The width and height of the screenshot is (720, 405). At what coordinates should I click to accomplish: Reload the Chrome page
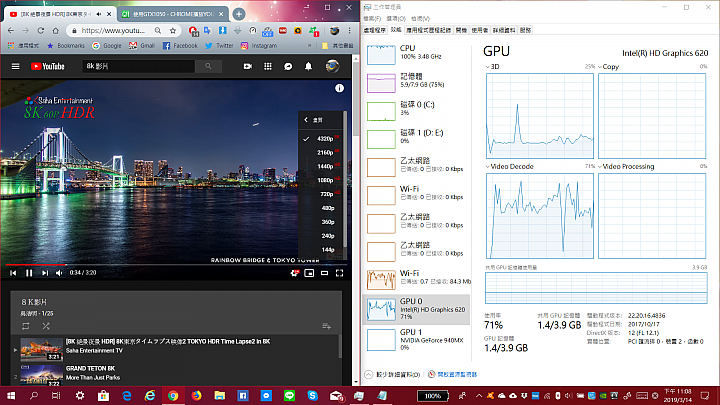(41, 31)
